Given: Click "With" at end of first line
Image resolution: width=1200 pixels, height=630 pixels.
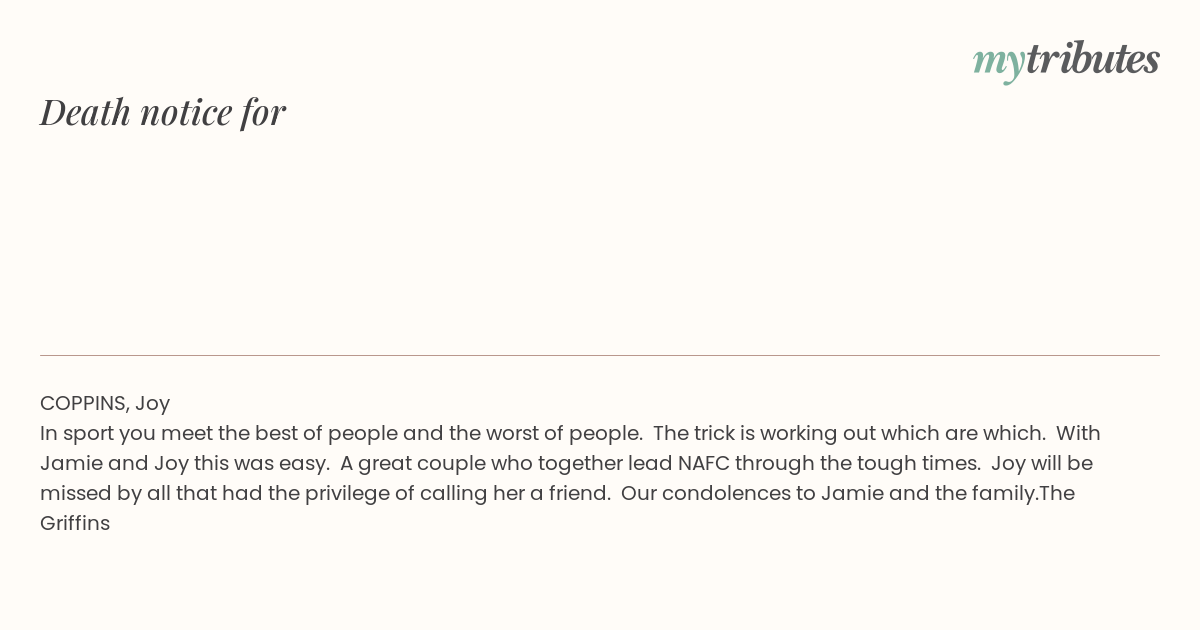Looking at the screenshot, I should pyautogui.click(x=1078, y=433).
